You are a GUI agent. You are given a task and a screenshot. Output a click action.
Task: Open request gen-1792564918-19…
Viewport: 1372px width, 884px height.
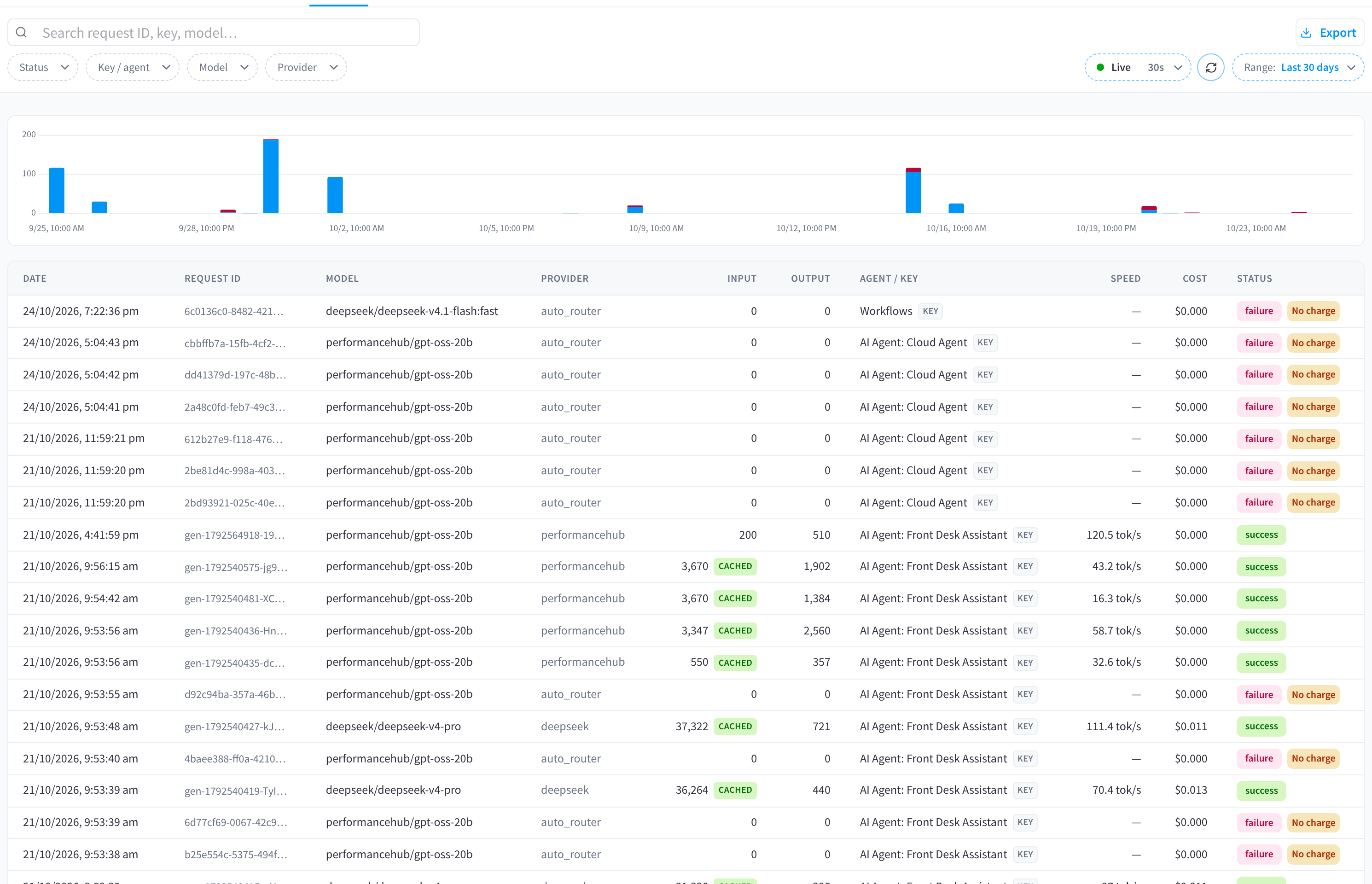click(234, 535)
